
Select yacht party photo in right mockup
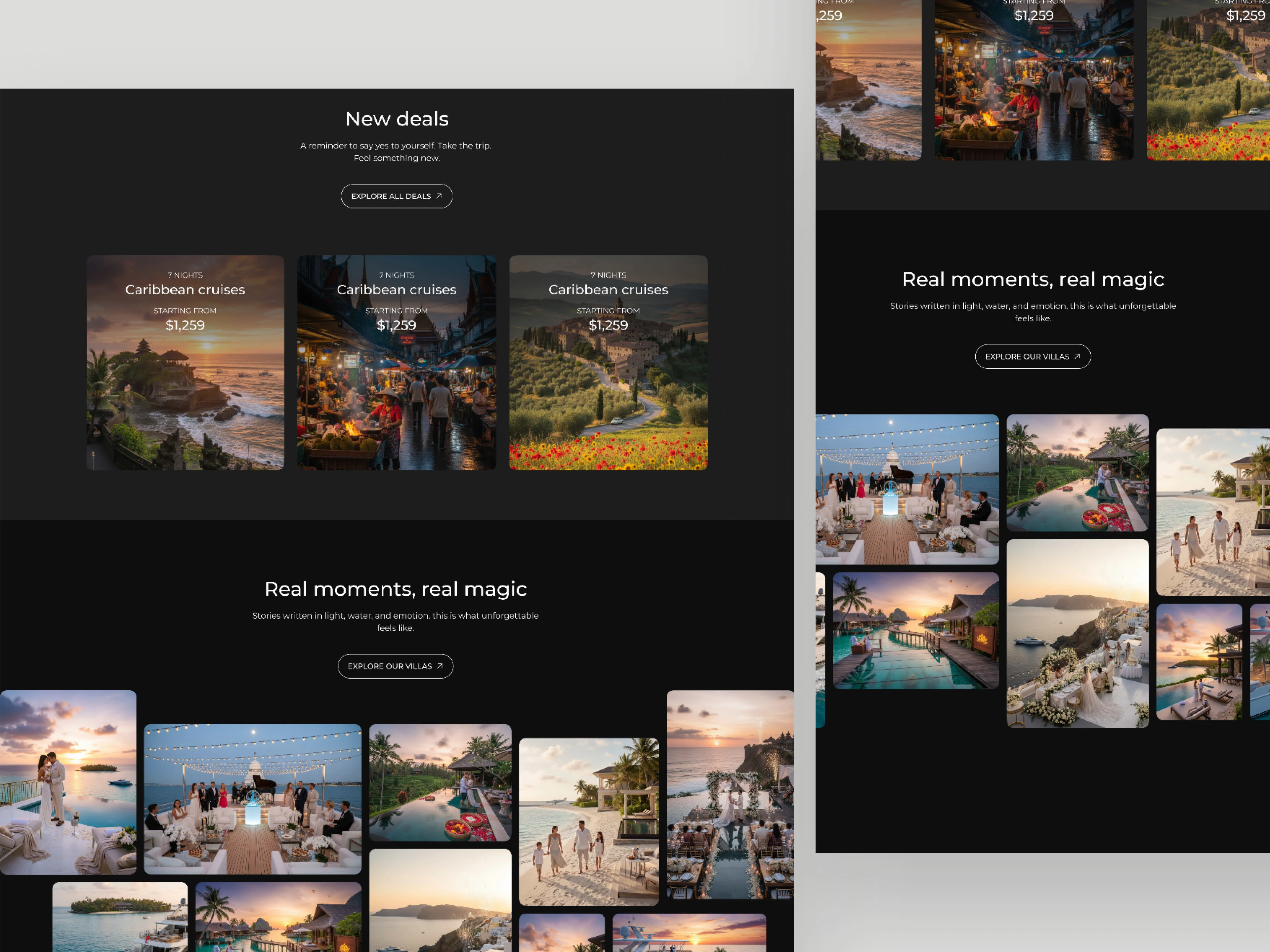tap(907, 490)
